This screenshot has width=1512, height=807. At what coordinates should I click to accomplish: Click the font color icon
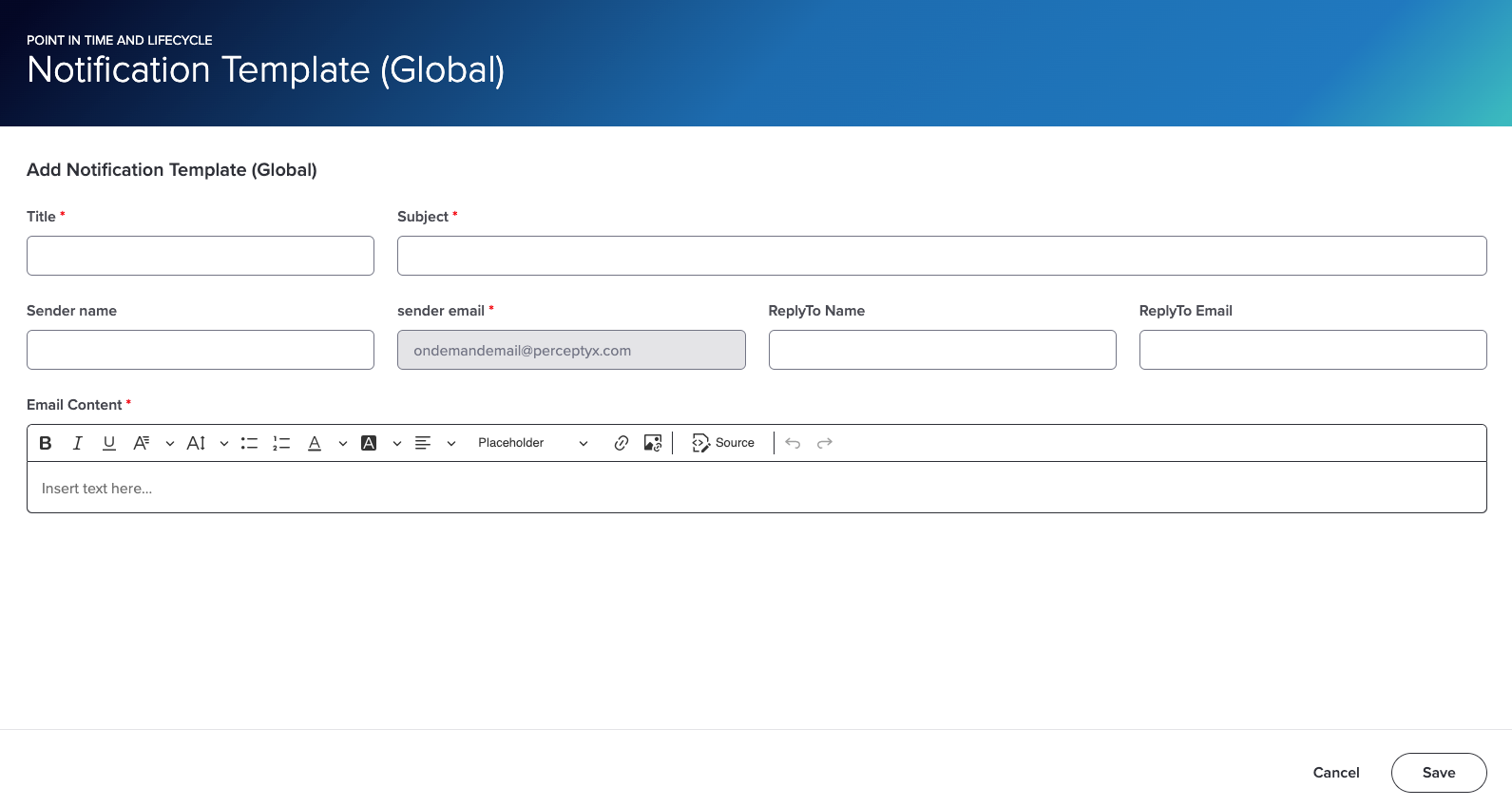(315, 443)
